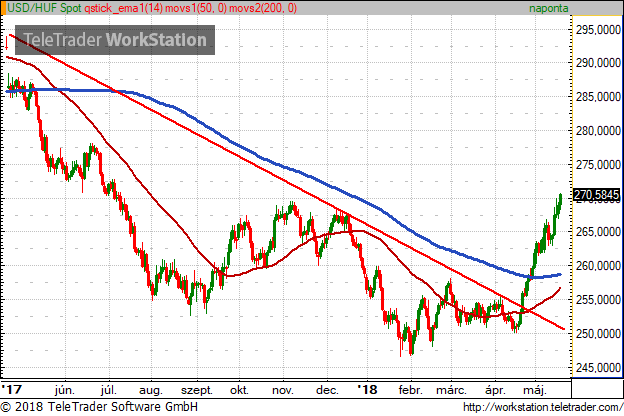Click the current price tag 270,5845
Screen dimensions: 624x416
596,195
